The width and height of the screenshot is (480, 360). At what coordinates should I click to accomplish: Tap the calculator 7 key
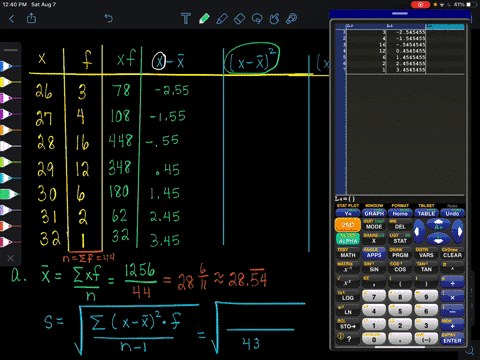tap(374, 296)
